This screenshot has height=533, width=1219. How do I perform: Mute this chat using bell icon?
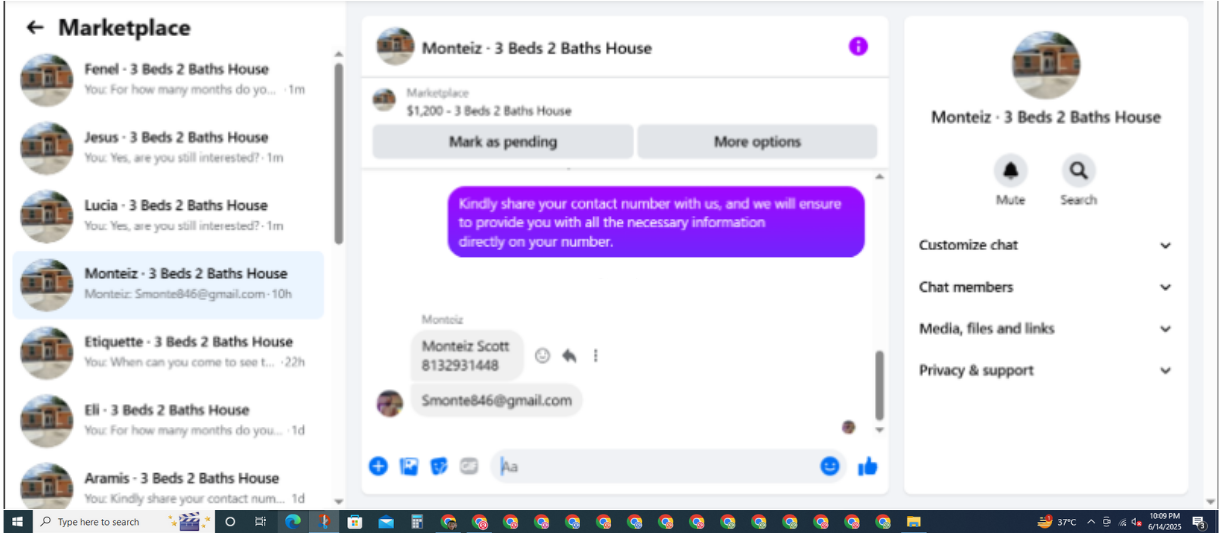pyautogui.click(x=1010, y=171)
